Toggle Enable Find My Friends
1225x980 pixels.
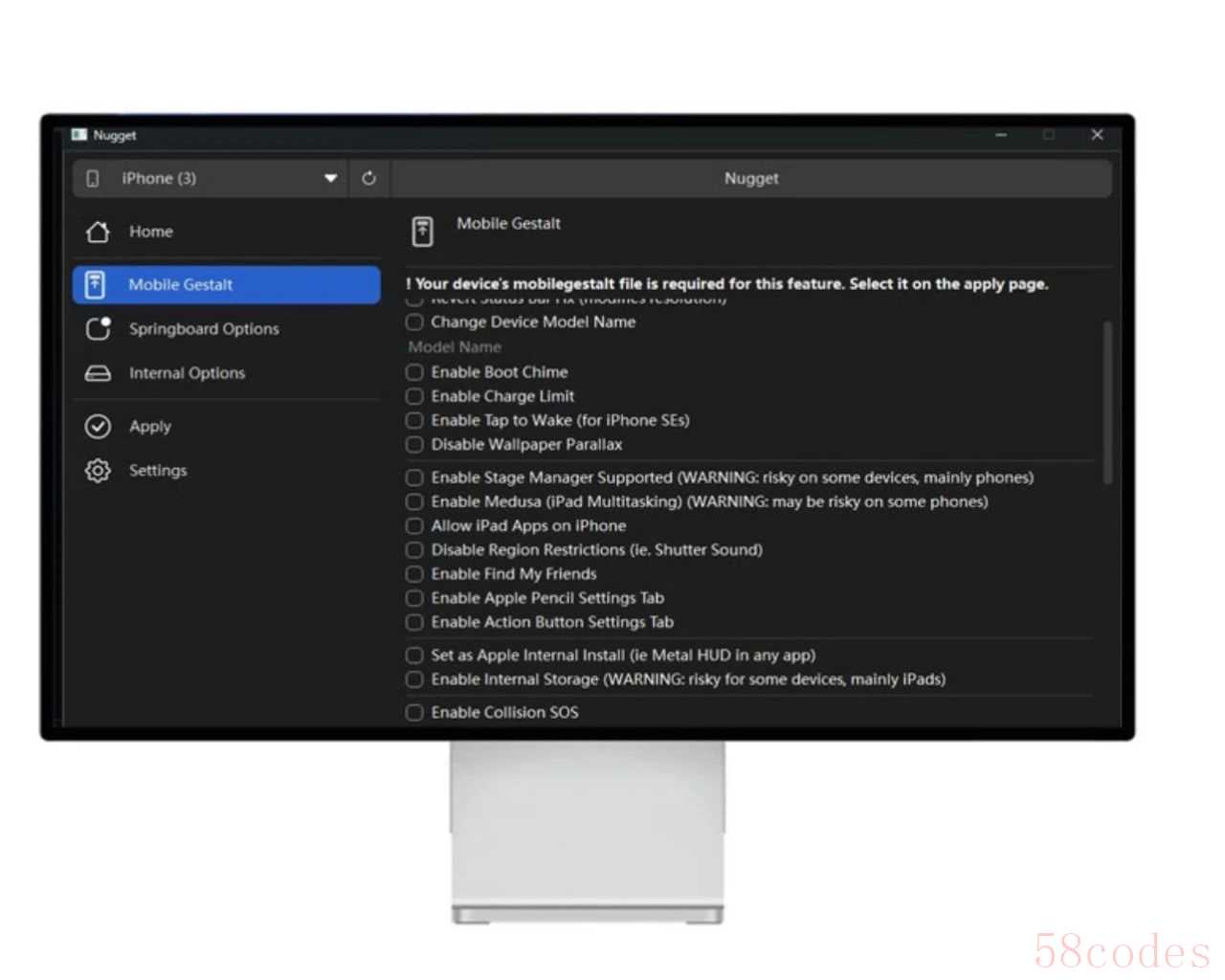click(x=414, y=574)
